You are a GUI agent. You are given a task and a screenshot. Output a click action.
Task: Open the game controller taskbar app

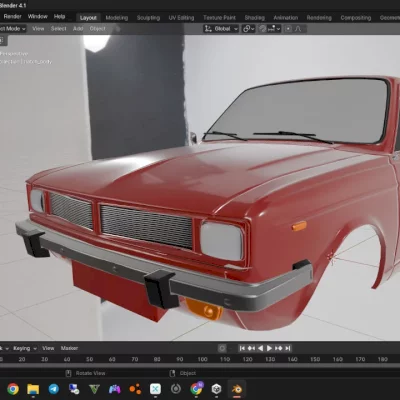(115, 389)
